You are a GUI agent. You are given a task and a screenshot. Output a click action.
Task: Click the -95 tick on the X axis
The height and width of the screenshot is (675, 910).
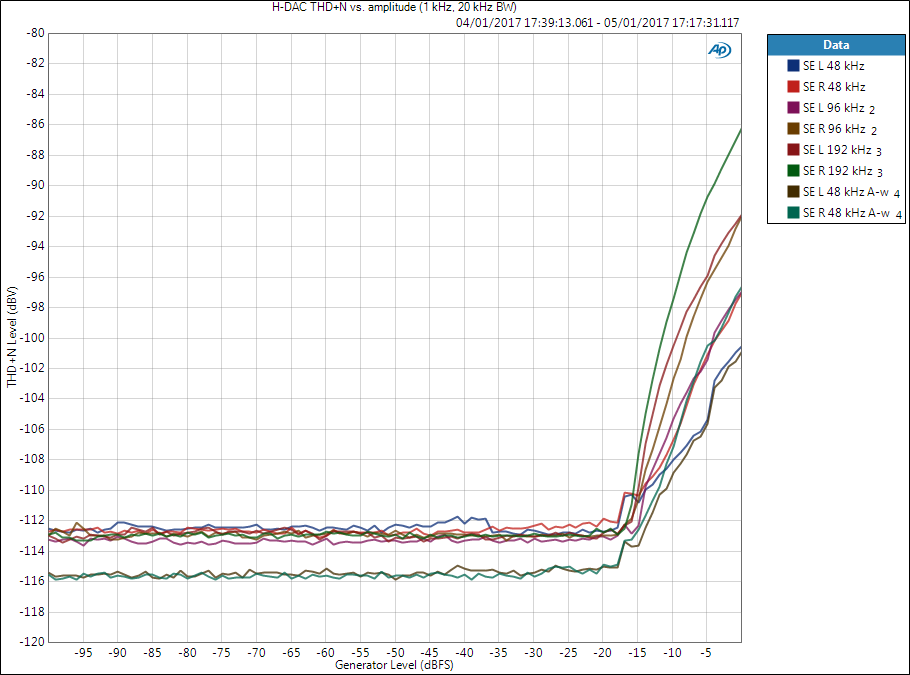pyautogui.click(x=83, y=653)
